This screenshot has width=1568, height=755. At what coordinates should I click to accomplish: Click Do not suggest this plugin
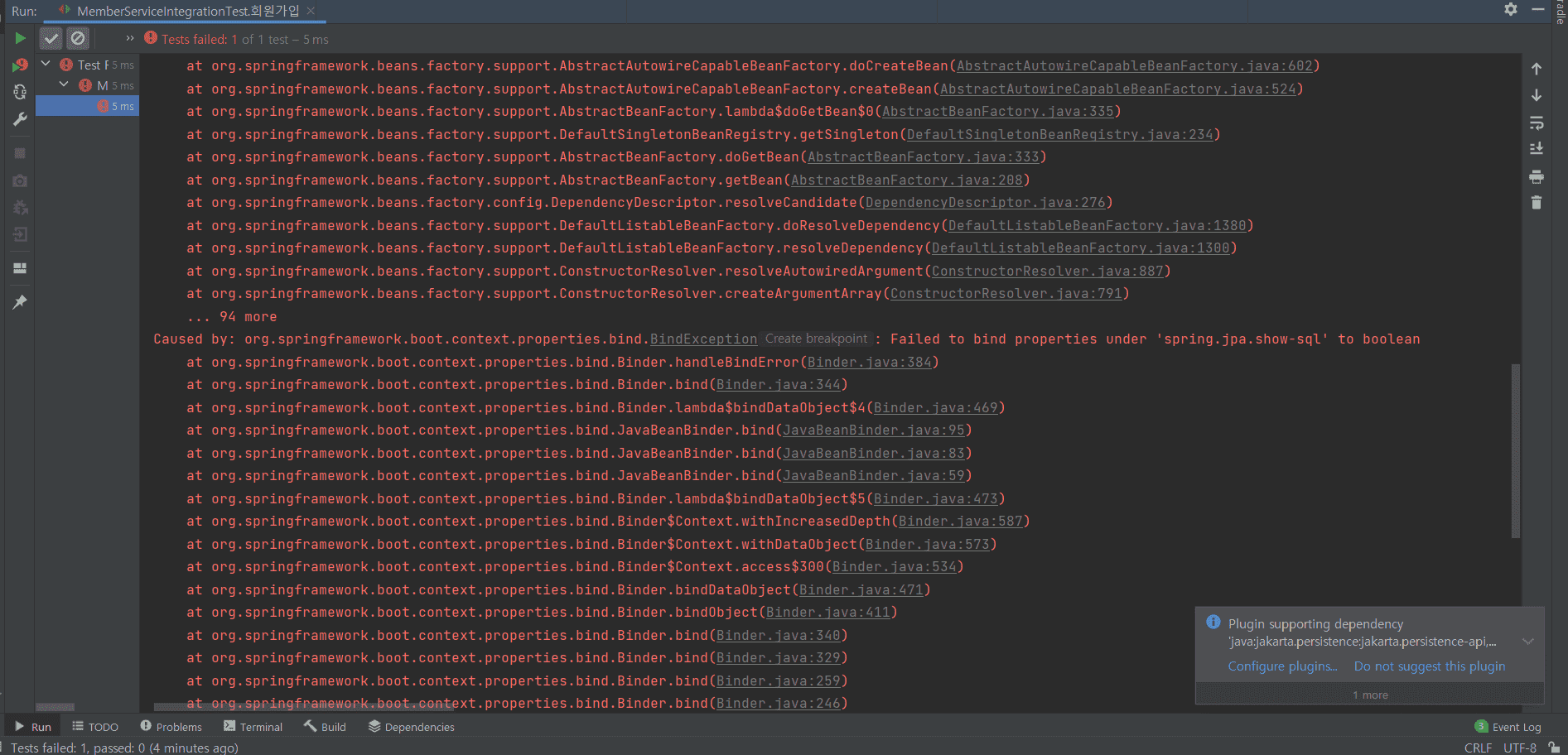[1430, 666]
